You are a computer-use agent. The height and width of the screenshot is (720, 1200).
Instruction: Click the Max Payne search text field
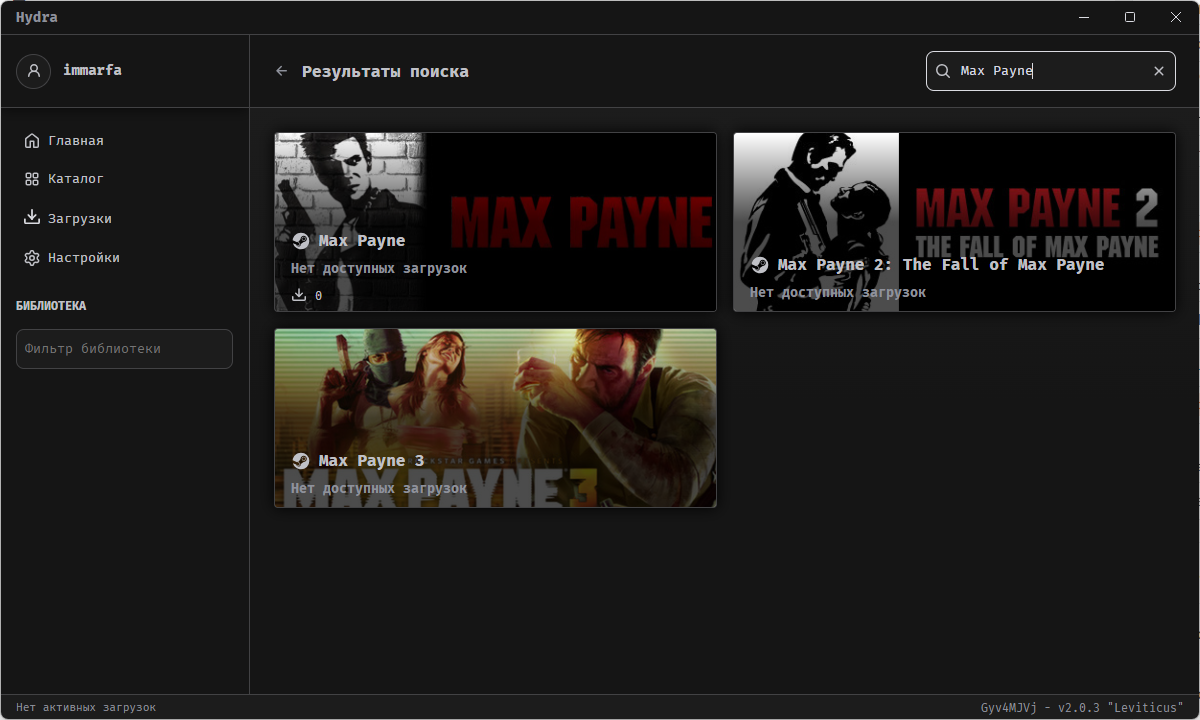click(x=1050, y=71)
